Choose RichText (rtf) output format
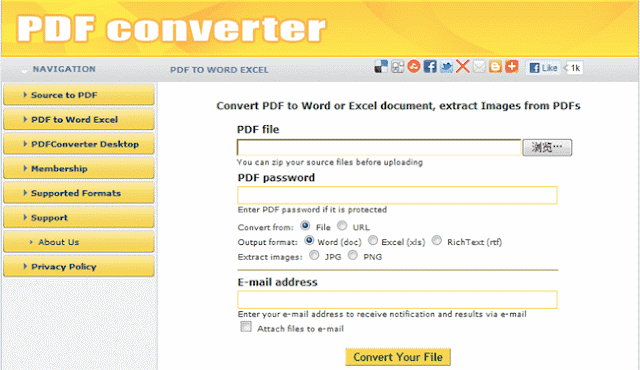This screenshot has height=370, width=640. coord(437,241)
